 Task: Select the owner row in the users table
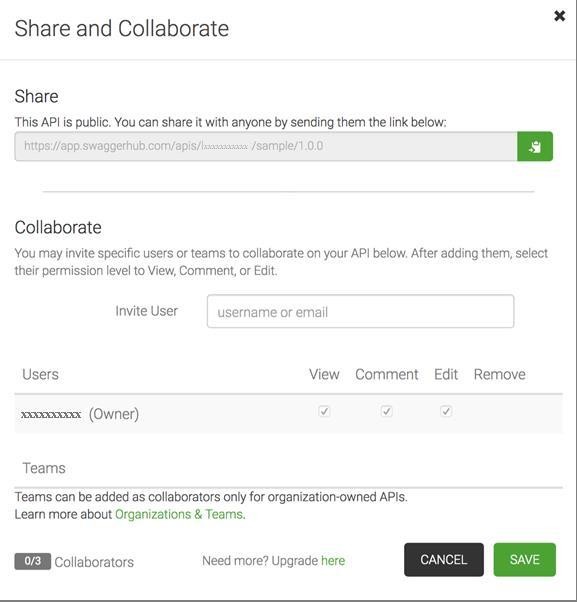288,414
